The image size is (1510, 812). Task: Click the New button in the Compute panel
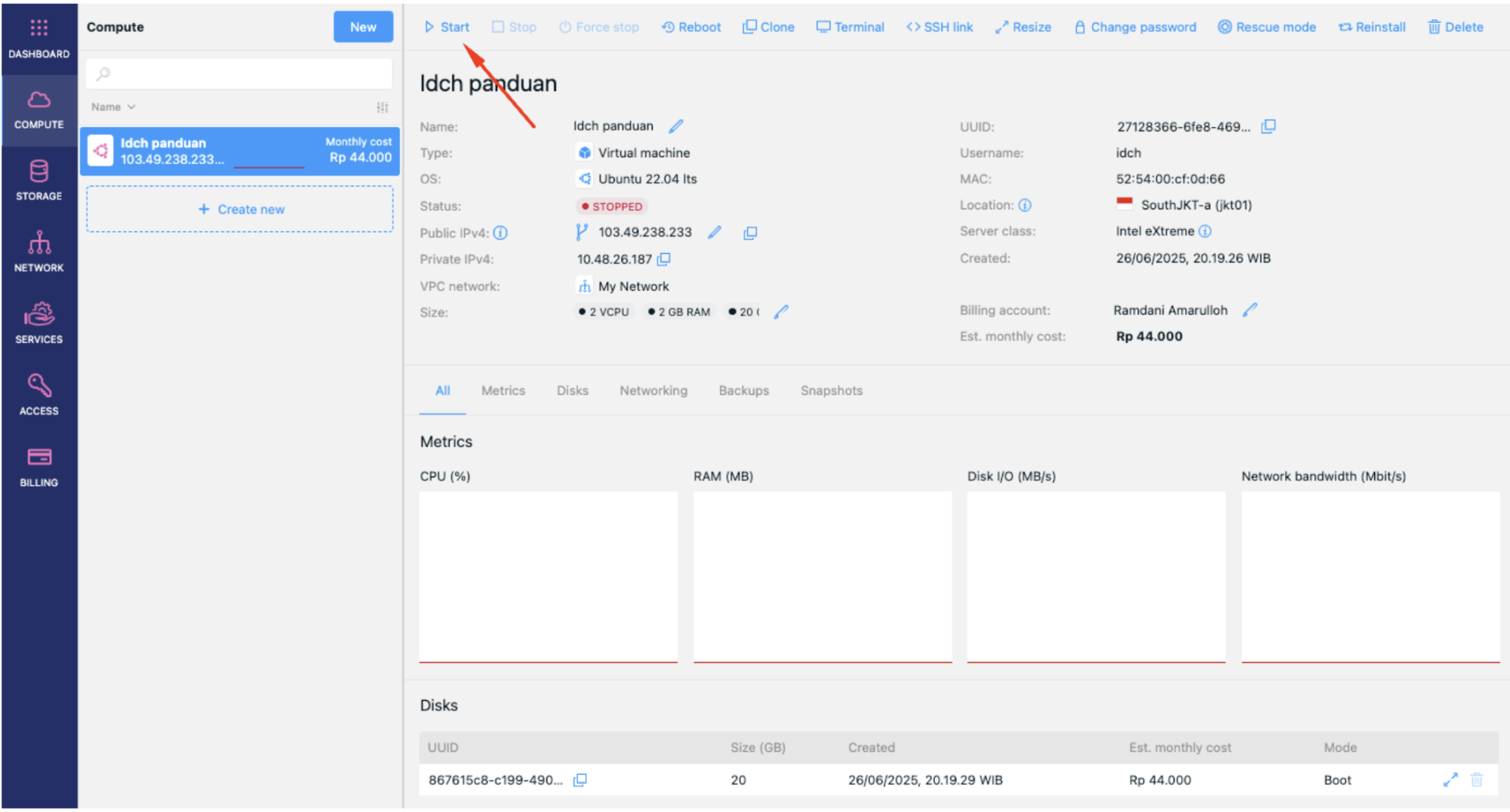(x=363, y=27)
